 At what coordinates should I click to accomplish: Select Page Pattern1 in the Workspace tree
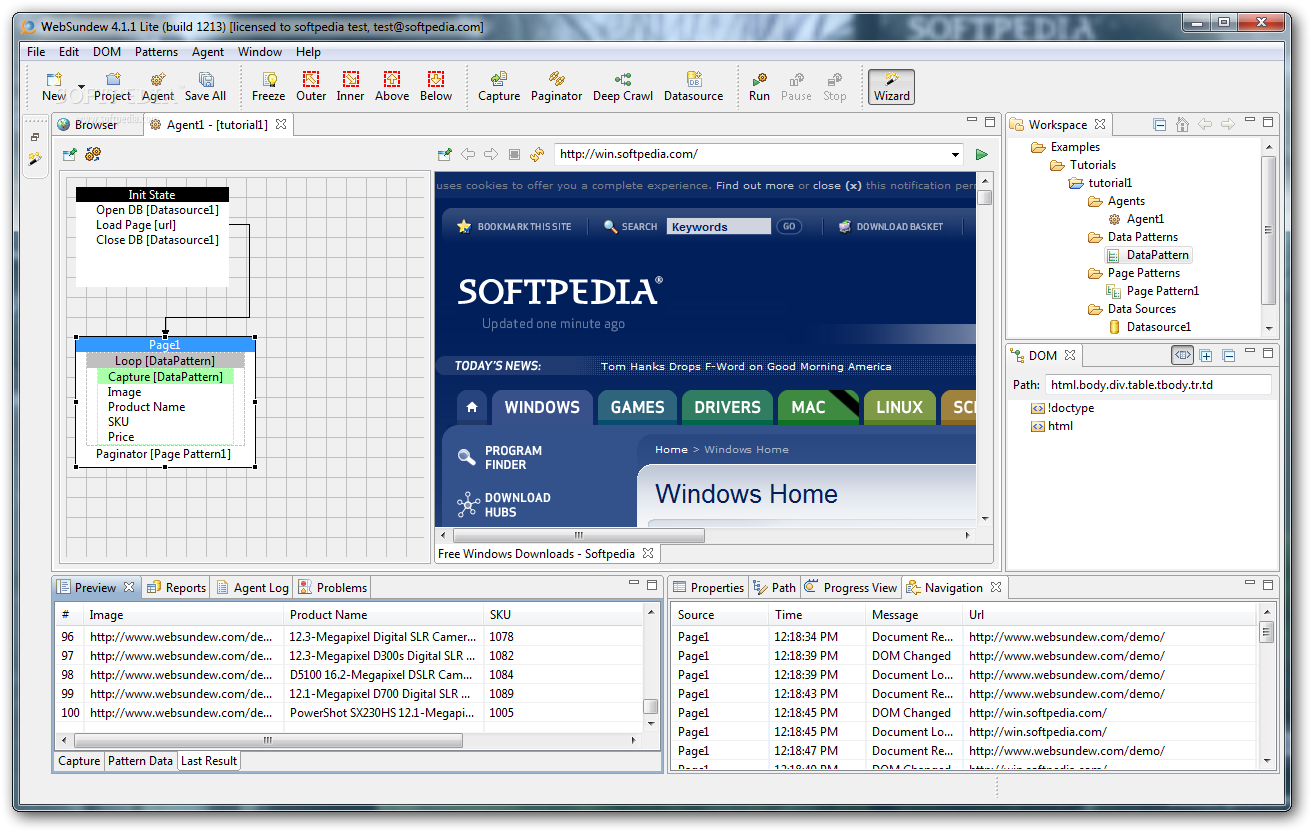point(1162,291)
